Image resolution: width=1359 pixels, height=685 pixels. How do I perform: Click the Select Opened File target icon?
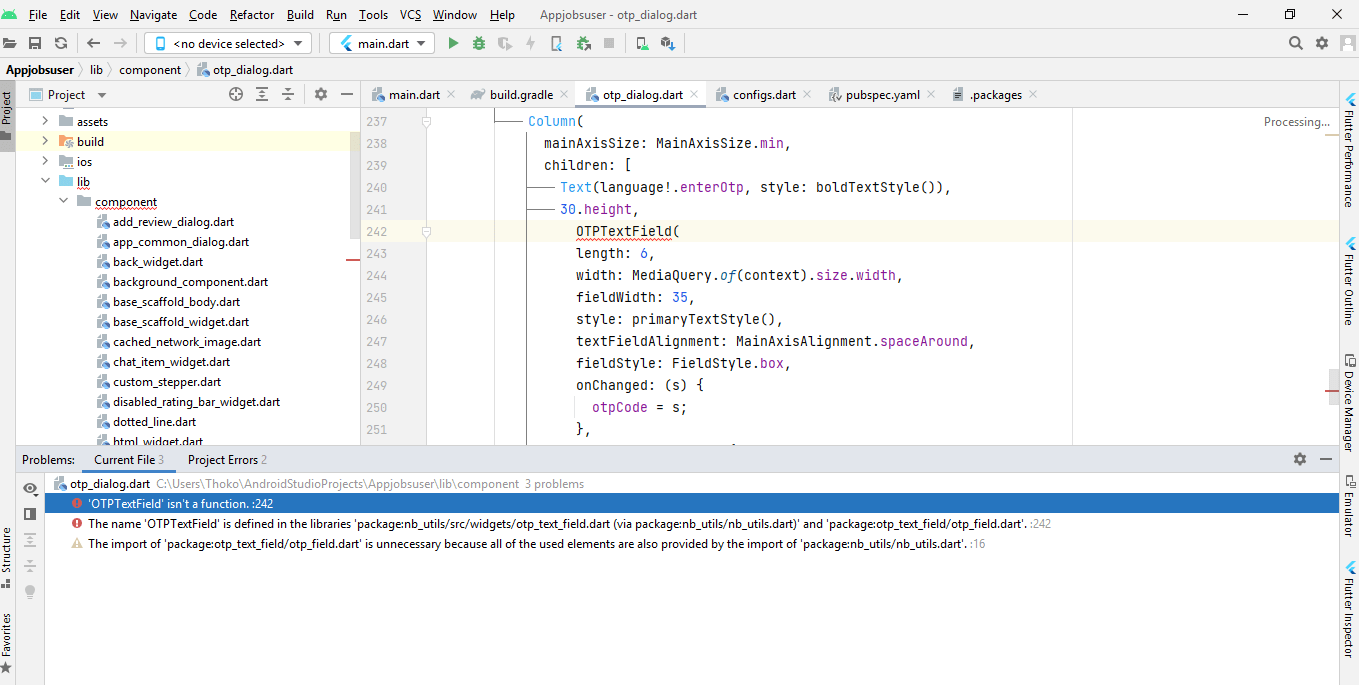click(x=236, y=94)
